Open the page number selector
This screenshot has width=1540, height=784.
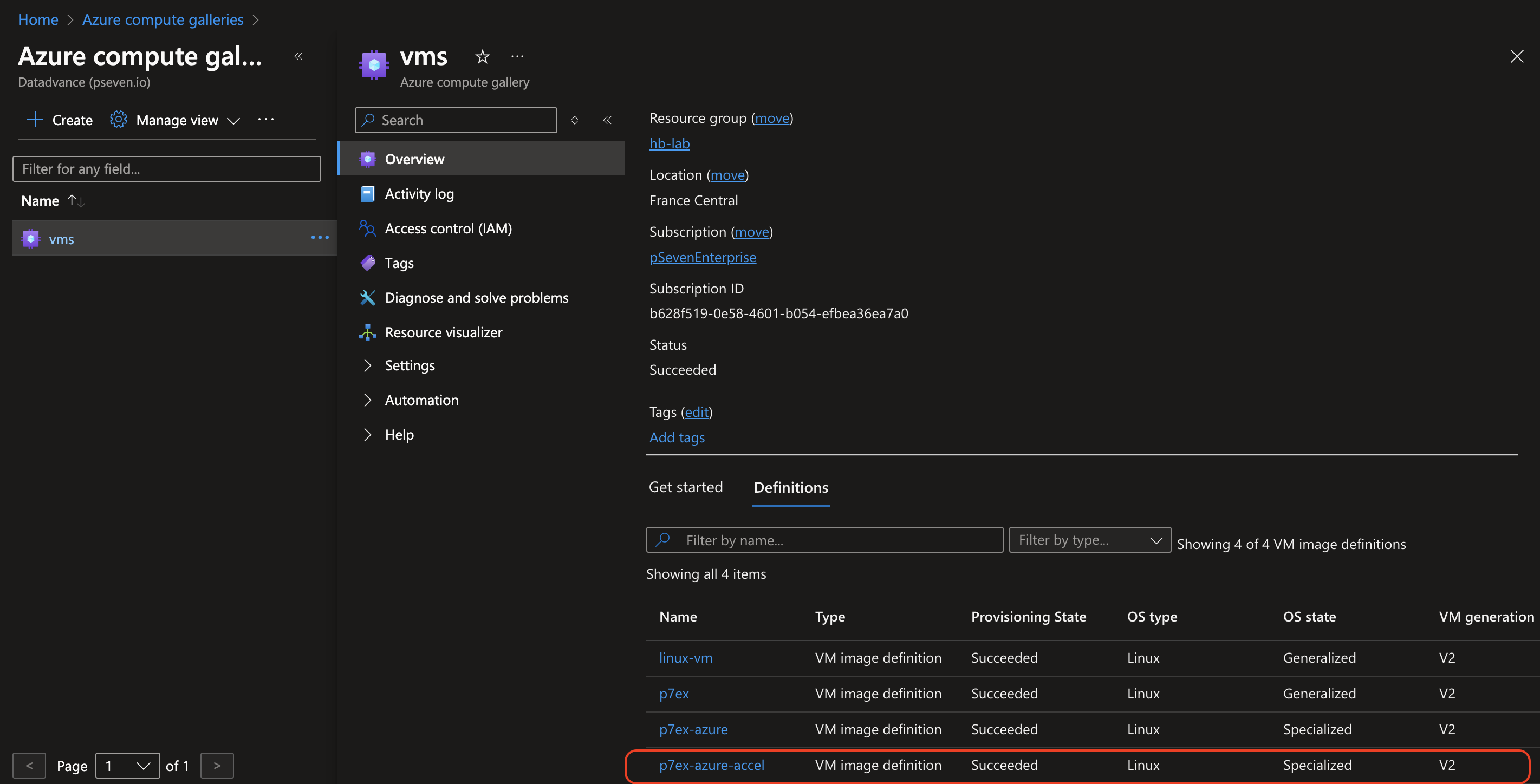127,766
